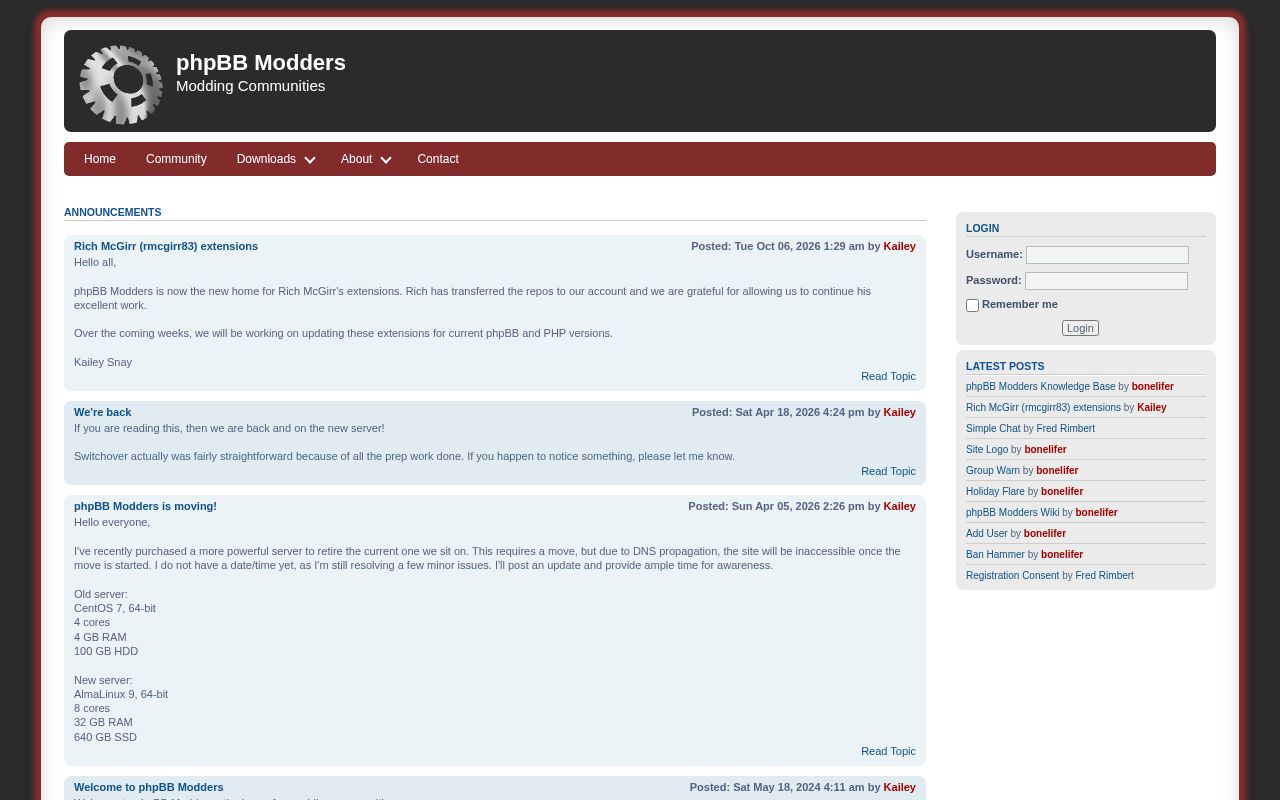Viewport: 1280px width, 800px height.
Task: Open the 'We're back' announcement title
Action: point(102,412)
